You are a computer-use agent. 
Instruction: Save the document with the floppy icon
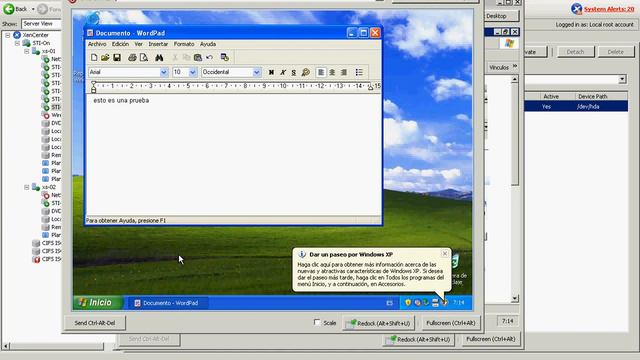coord(117,58)
